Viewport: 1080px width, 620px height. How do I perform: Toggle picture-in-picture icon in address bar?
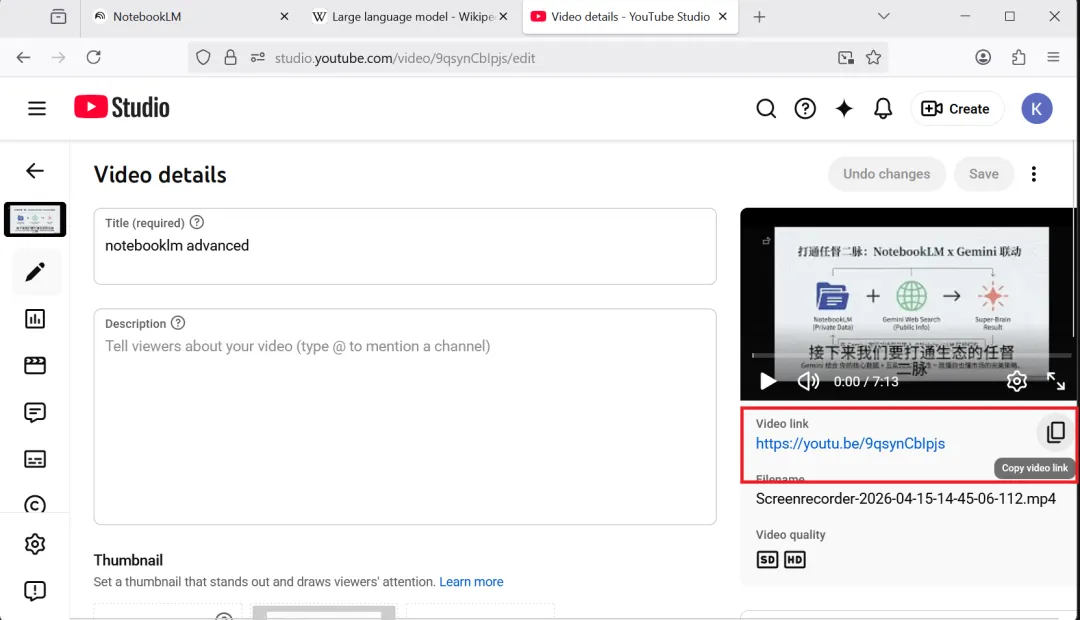point(846,58)
